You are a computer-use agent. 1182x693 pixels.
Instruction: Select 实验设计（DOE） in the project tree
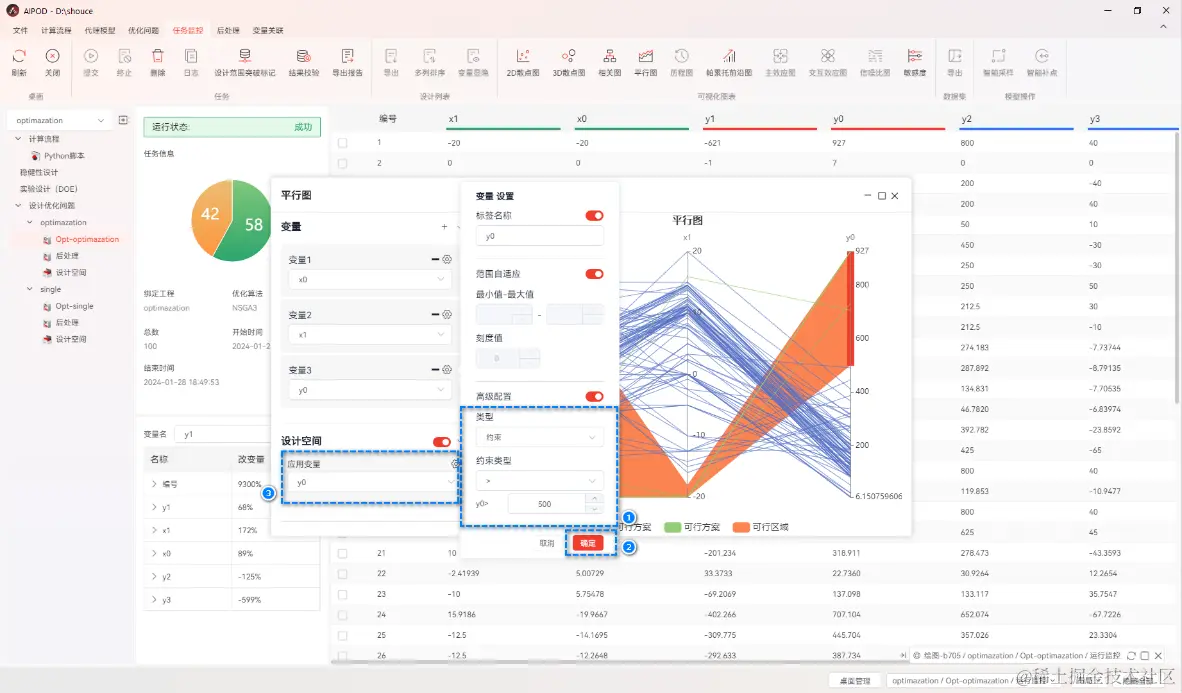pos(48,189)
